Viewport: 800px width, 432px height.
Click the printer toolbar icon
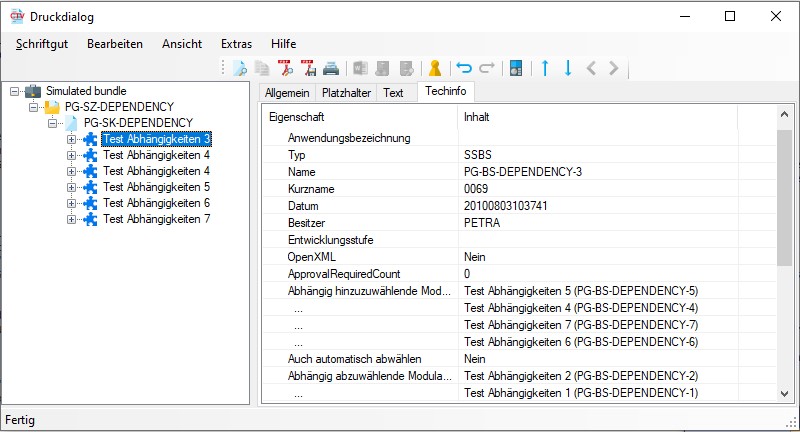click(x=331, y=69)
